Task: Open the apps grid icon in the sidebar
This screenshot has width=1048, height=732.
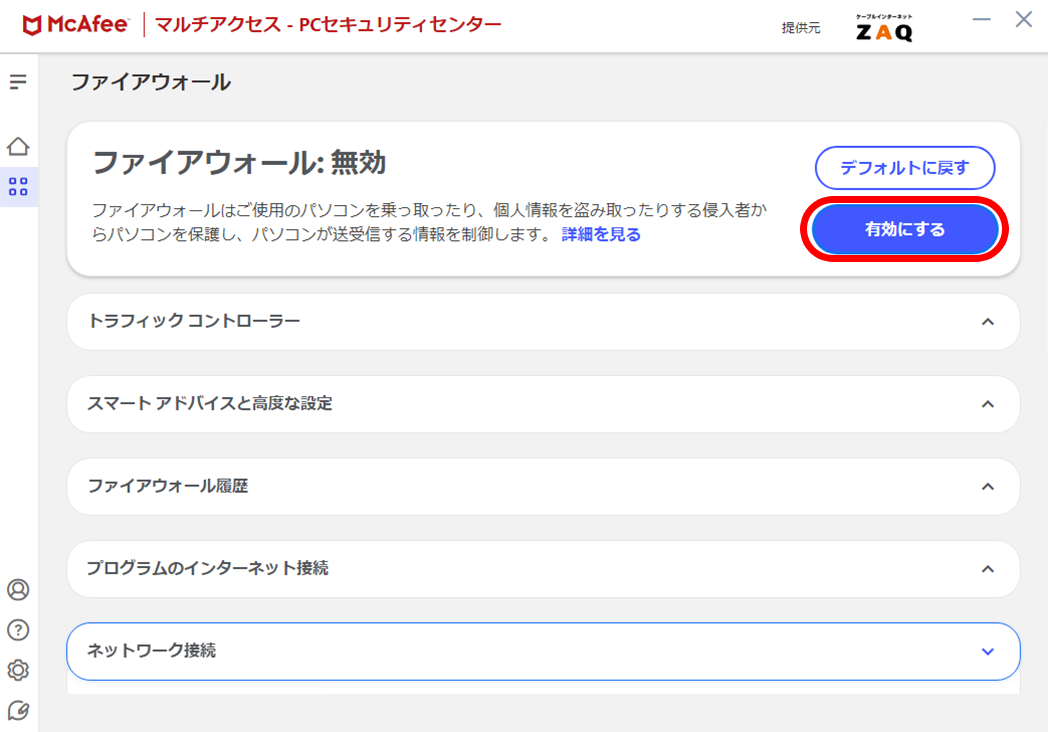Action: pyautogui.click(x=18, y=187)
